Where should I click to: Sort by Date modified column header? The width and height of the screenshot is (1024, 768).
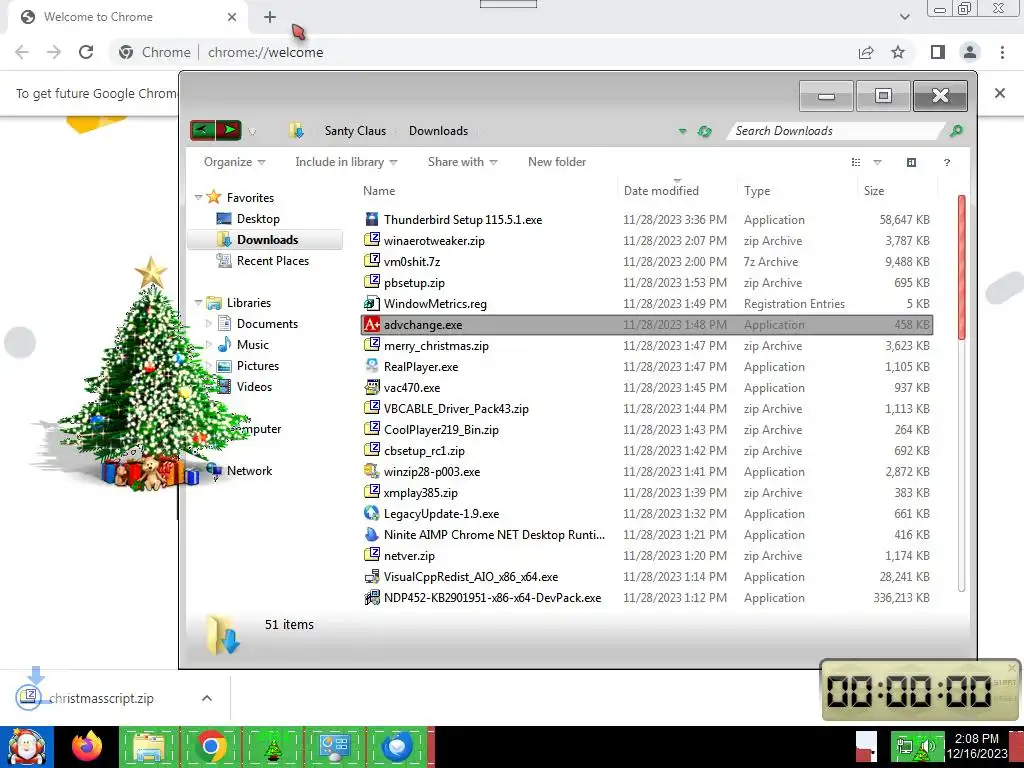661,191
